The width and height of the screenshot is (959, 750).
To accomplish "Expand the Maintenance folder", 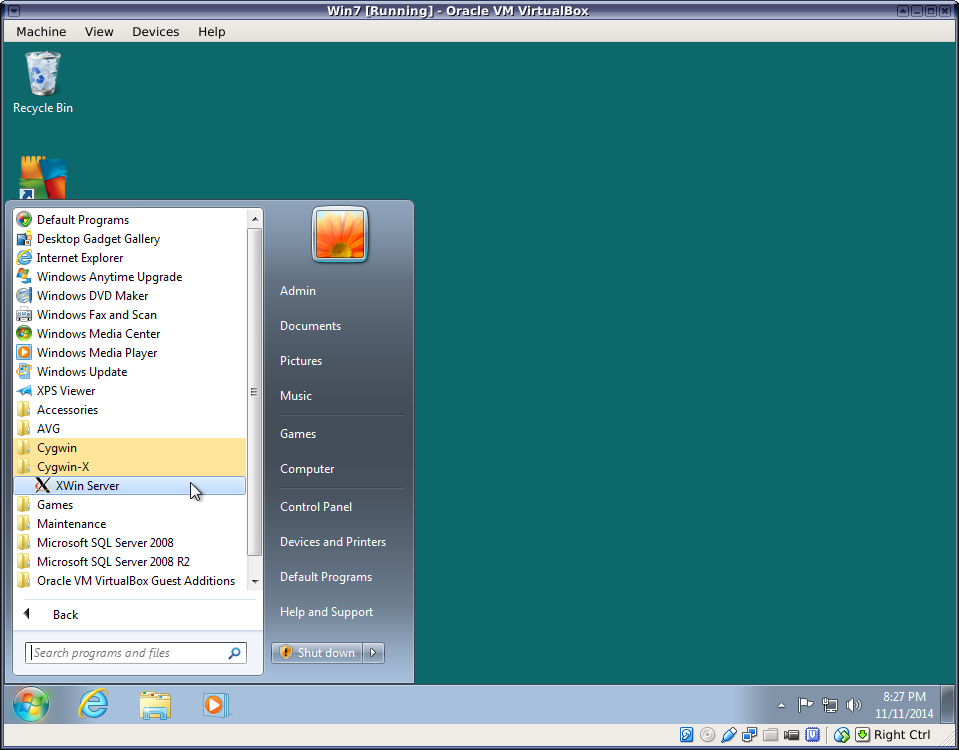I will 130,524.
